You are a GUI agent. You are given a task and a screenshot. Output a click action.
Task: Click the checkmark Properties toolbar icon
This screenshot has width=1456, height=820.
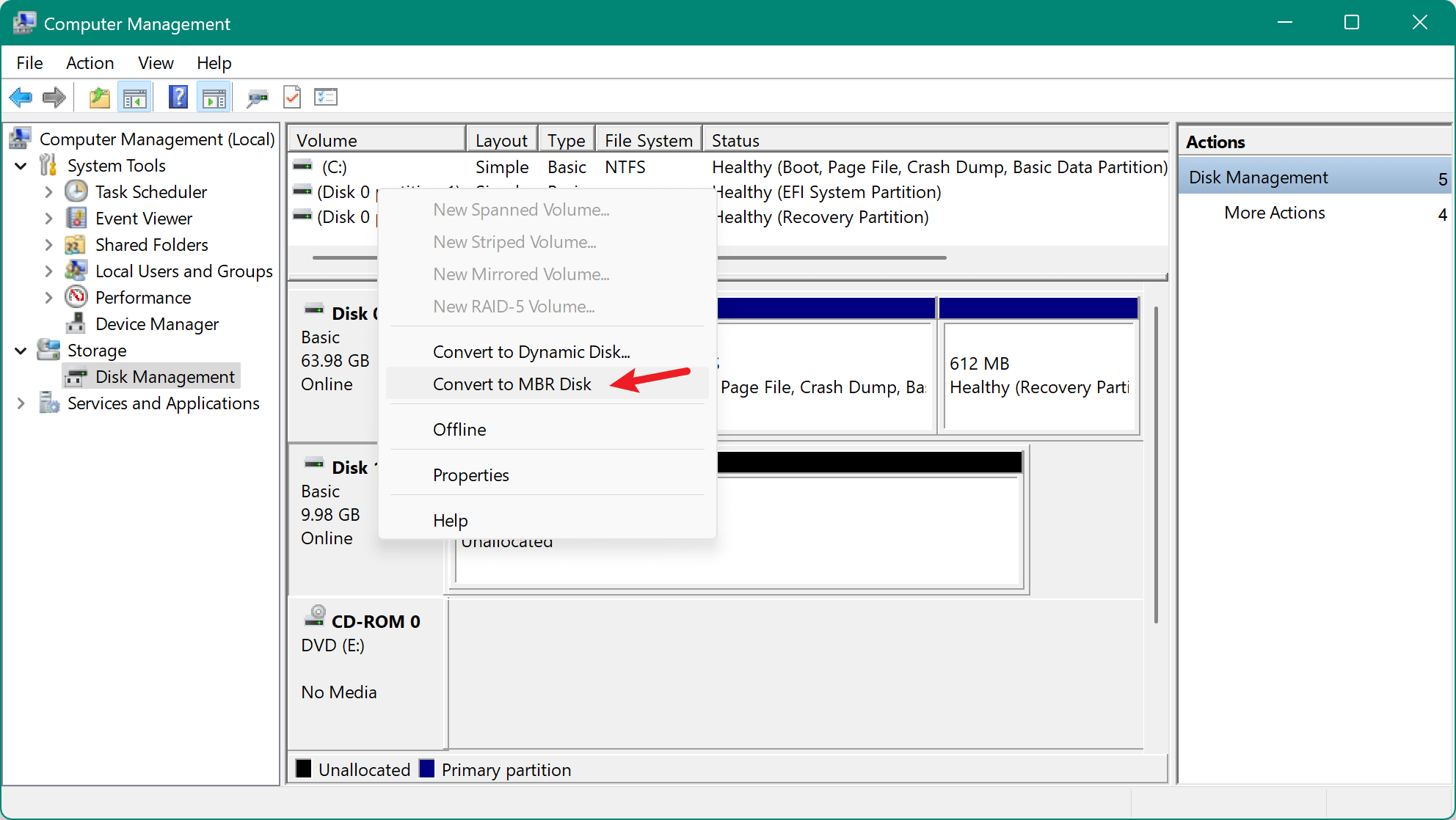[x=291, y=97]
